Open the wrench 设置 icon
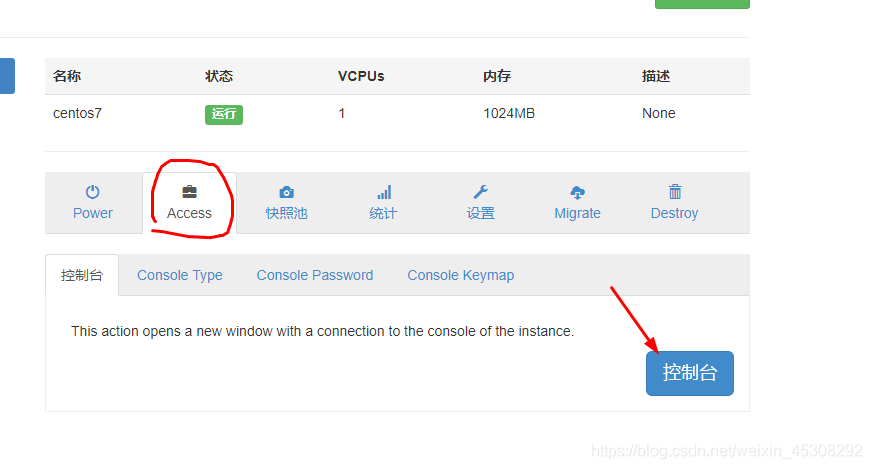The width and height of the screenshot is (872, 469). point(480,192)
